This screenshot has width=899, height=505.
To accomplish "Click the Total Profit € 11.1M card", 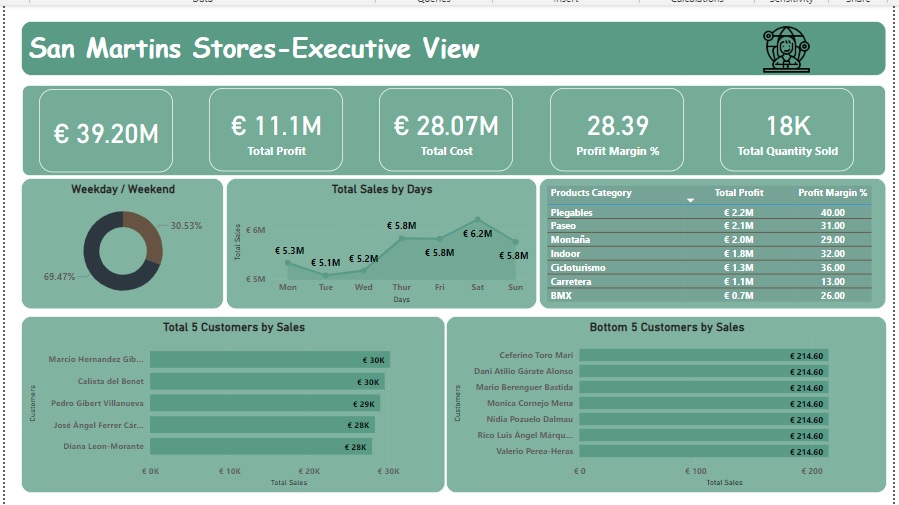I will click(x=276, y=130).
